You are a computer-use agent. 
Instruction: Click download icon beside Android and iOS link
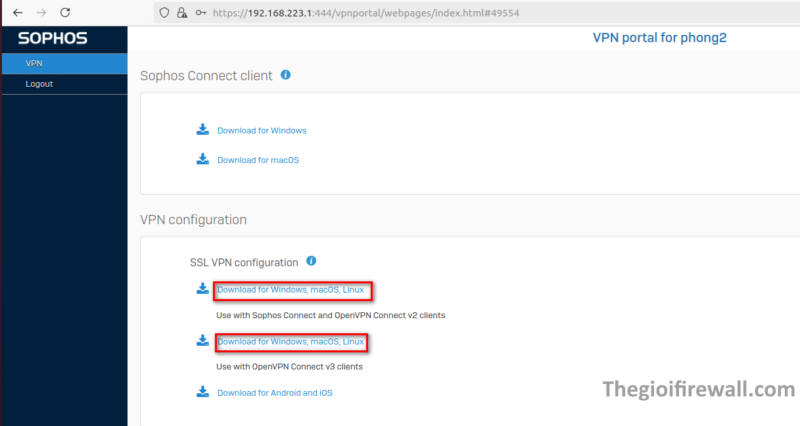(x=202, y=392)
